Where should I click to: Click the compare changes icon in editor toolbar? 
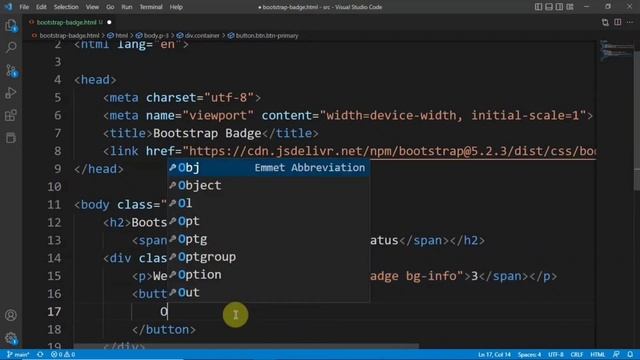pyautogui.click(x=605, y=22)
